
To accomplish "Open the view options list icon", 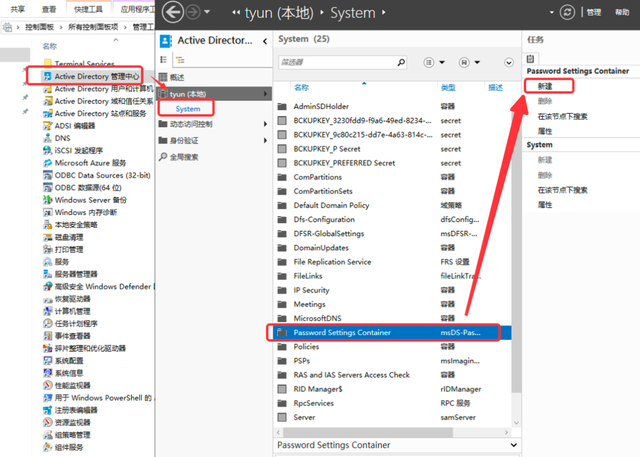I will click(x=429, y=62).
